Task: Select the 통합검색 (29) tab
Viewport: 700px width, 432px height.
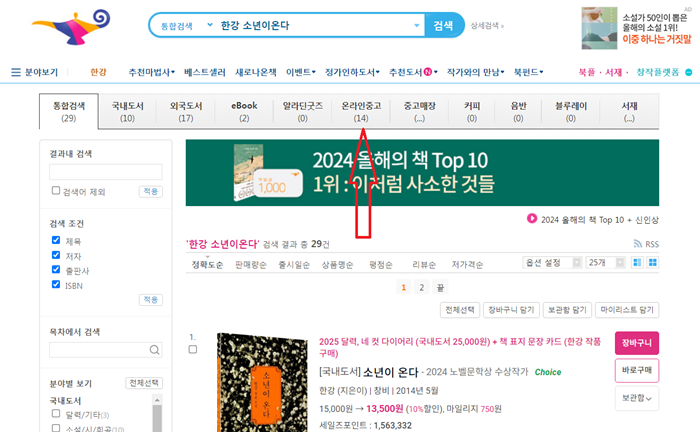Action: [x=69, y=112]
